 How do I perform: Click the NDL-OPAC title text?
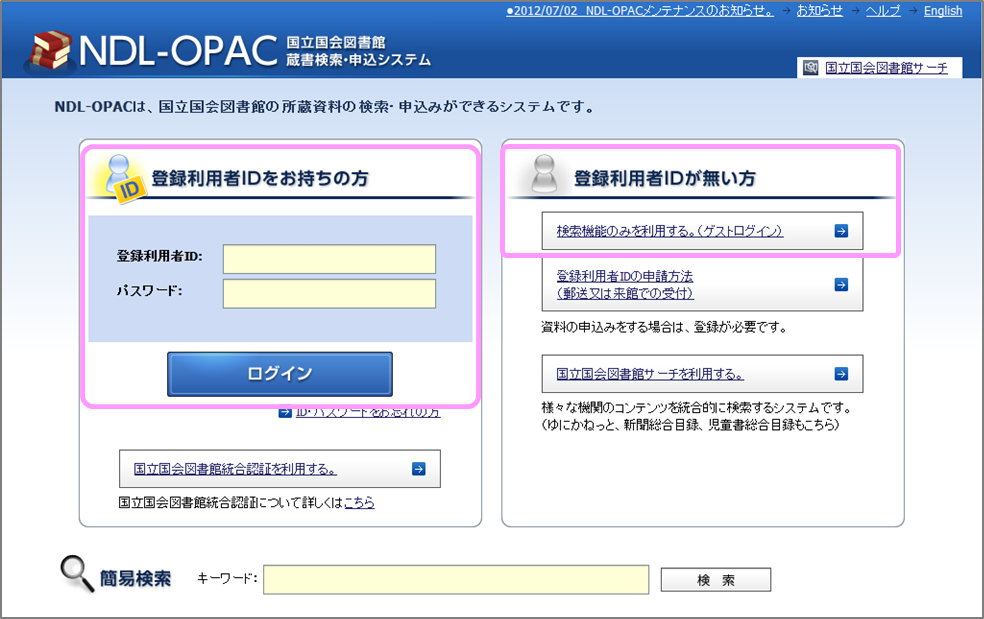pyautogui.click(x=178, y=50)
